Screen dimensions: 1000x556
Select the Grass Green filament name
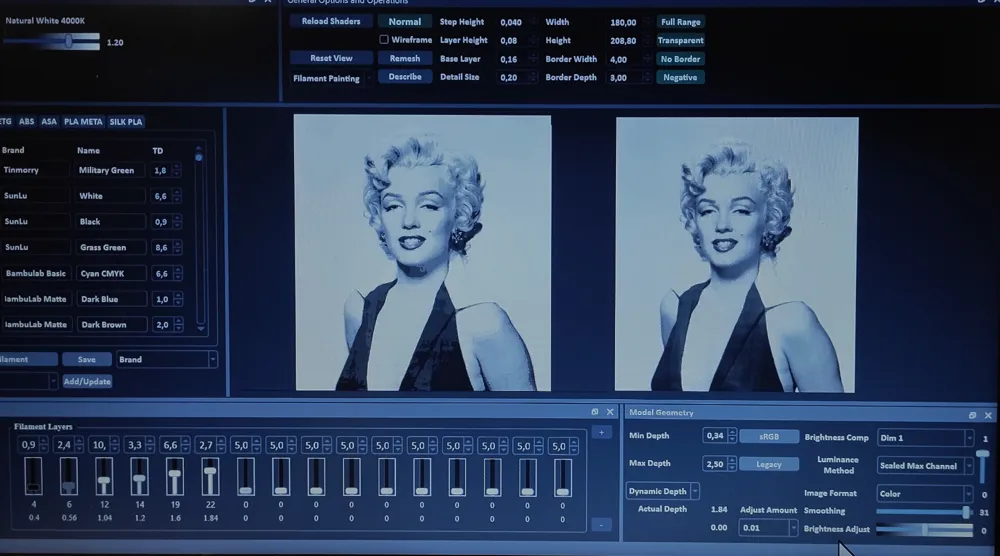click(110, 247)
